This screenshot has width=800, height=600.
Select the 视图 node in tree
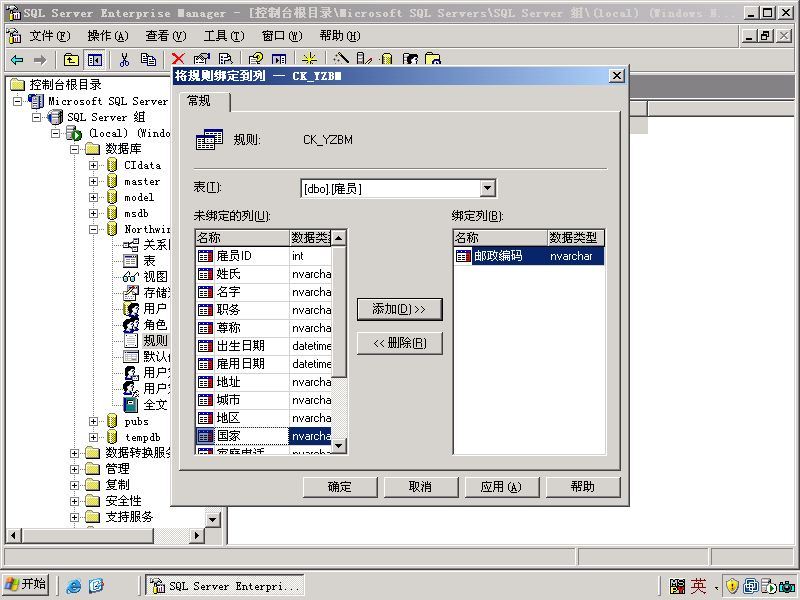[x=155, y=277]
